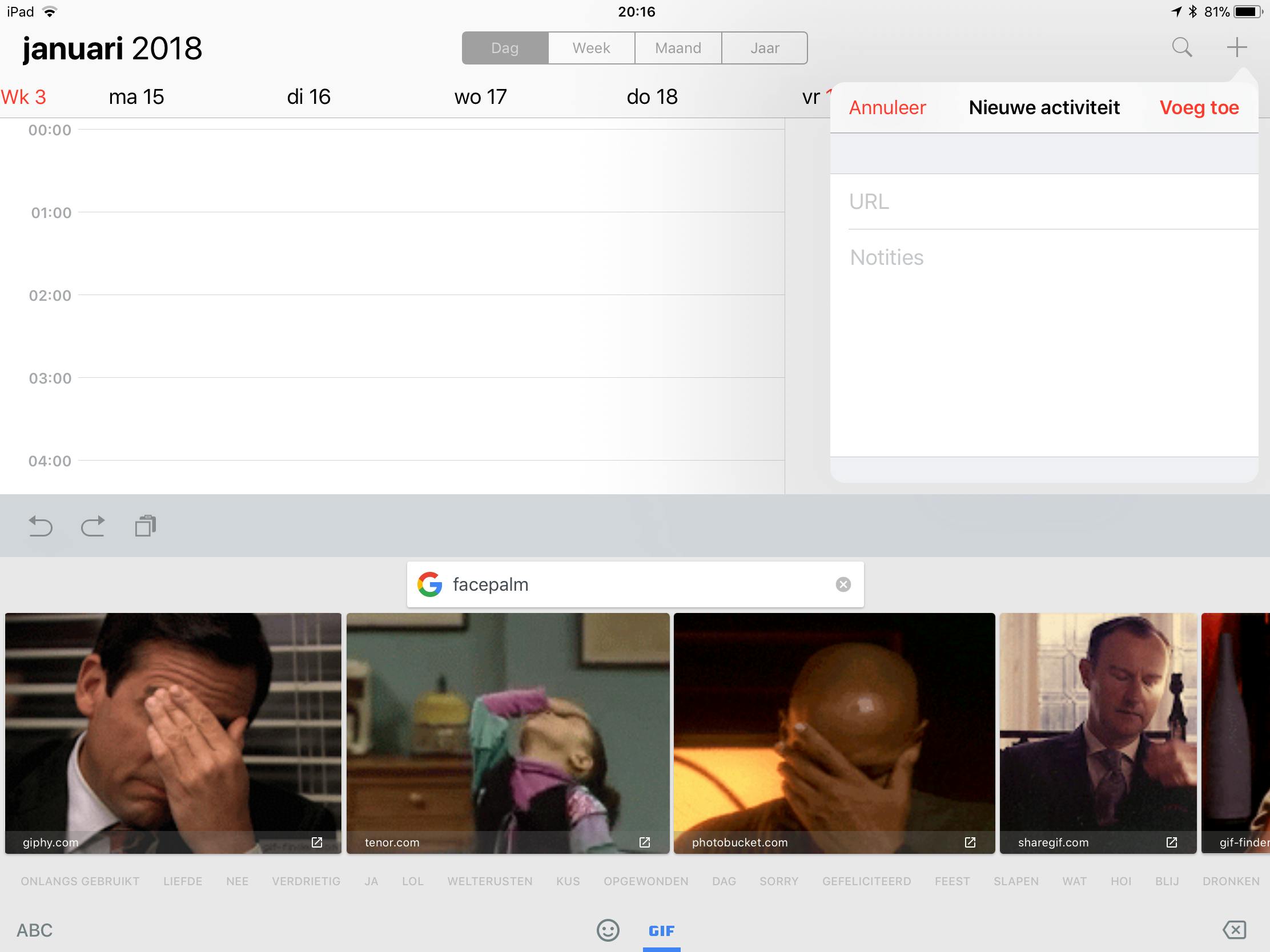Viewport: 1270px width, 952px height.
Task: Tap the Bluetooth status icon
Action: tap(1192, 11)
